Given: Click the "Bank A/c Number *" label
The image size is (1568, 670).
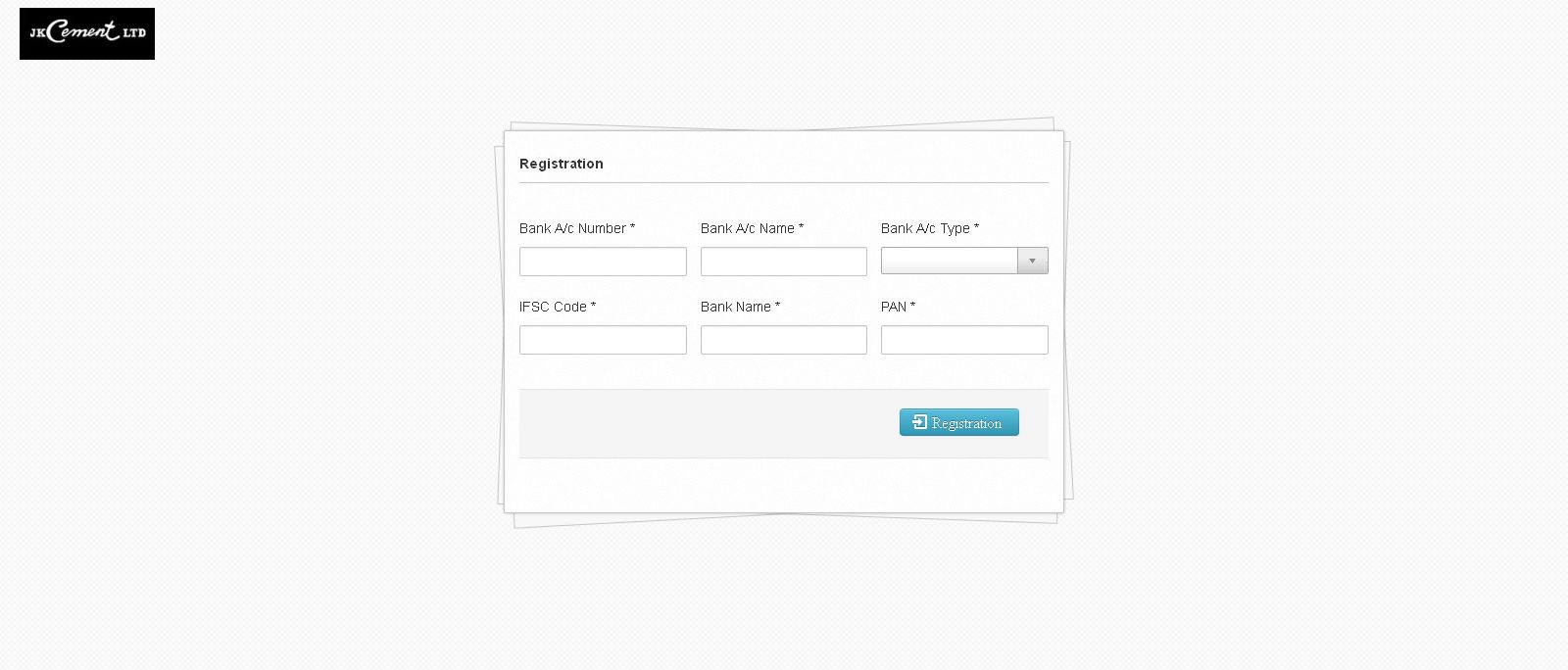Looking at the screenshot, I should coord(577,228).
